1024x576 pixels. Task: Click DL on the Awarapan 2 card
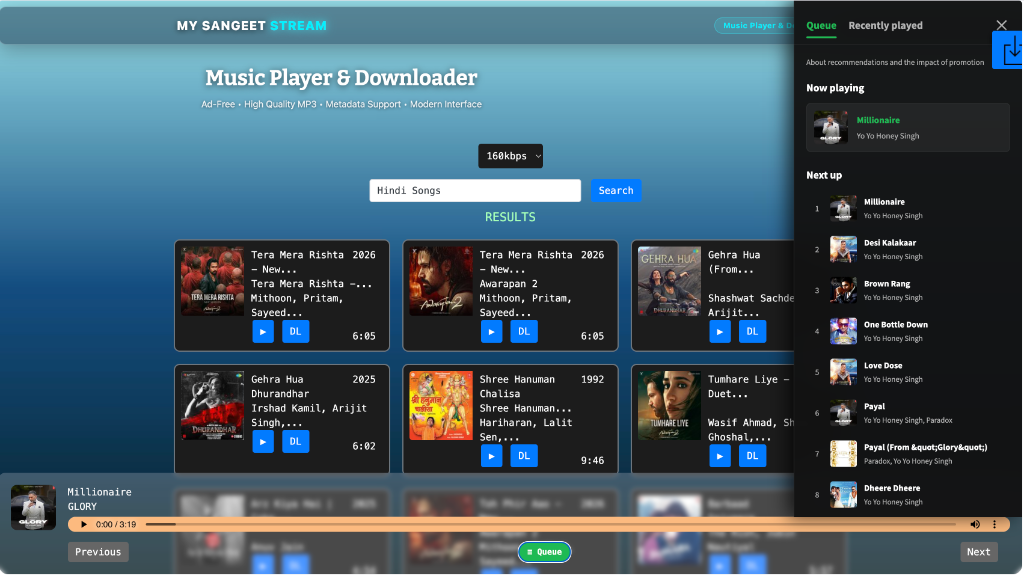pos(524,332)
